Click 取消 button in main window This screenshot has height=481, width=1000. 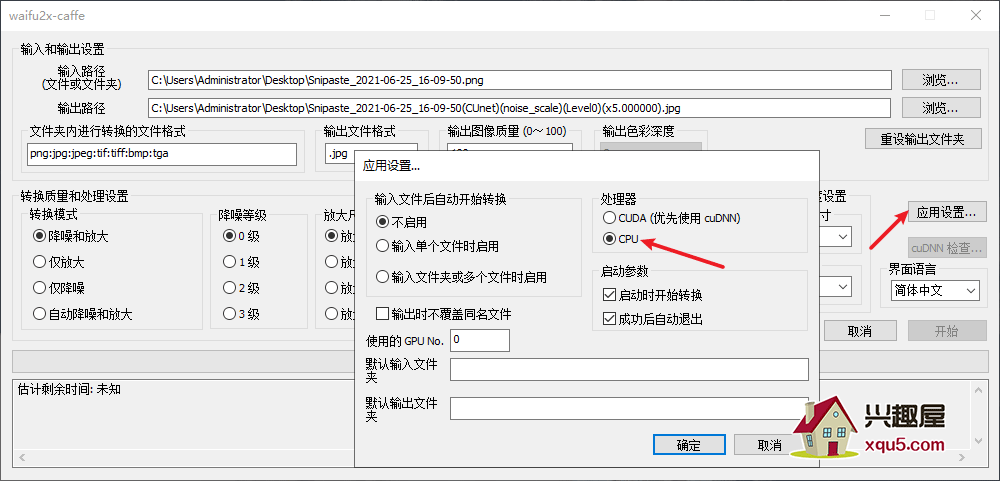click(860, 331)
